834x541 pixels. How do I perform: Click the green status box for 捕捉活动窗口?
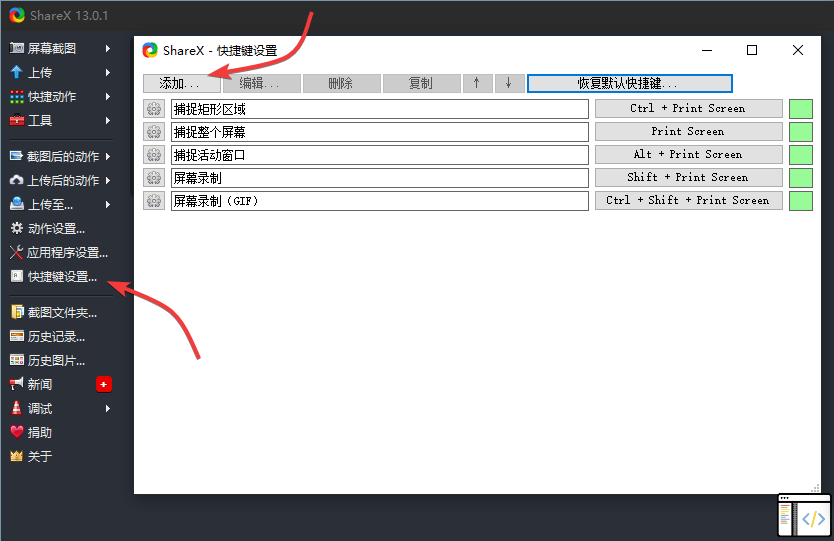coord(800,155)
